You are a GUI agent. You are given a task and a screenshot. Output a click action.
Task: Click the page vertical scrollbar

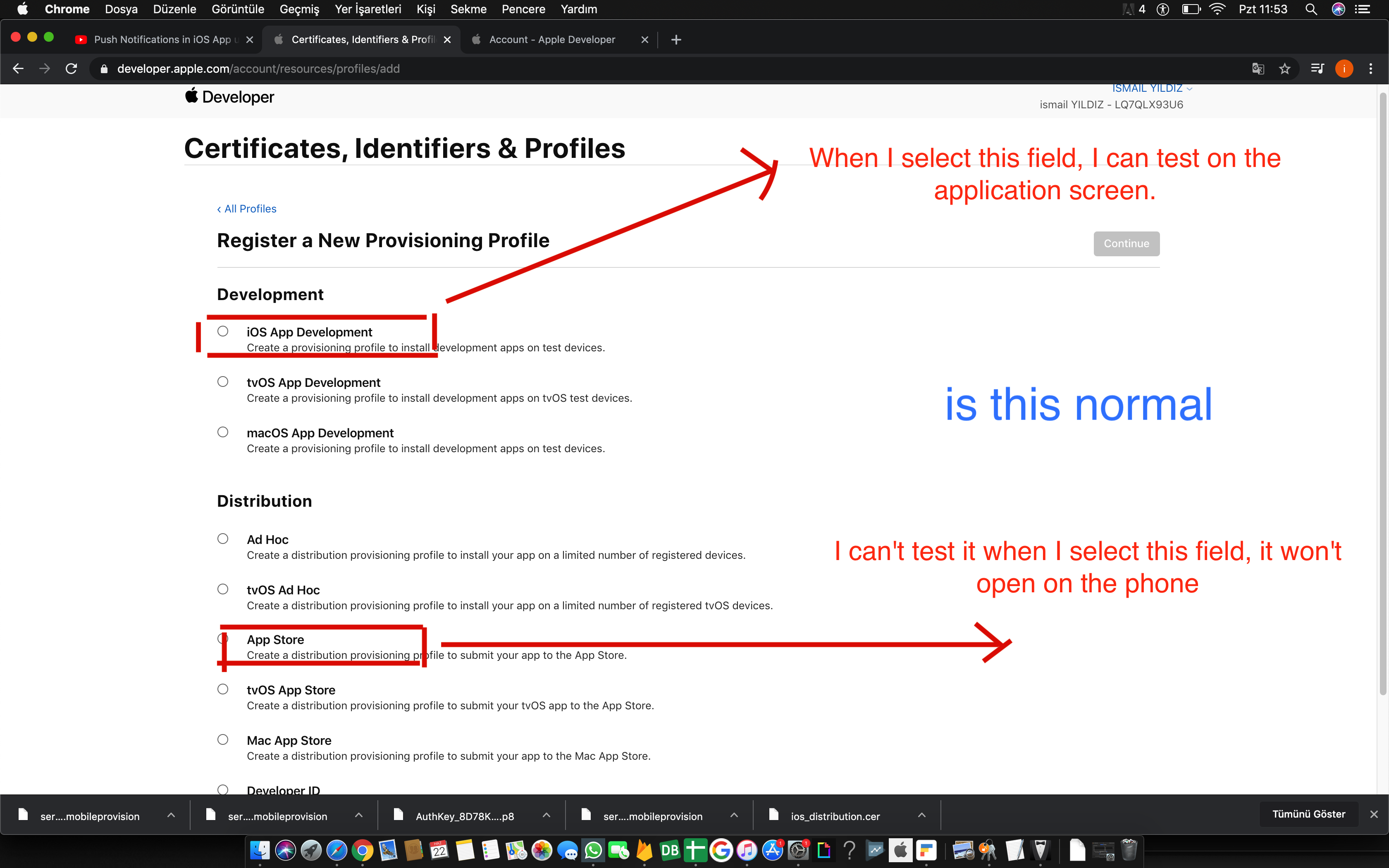1383,393
